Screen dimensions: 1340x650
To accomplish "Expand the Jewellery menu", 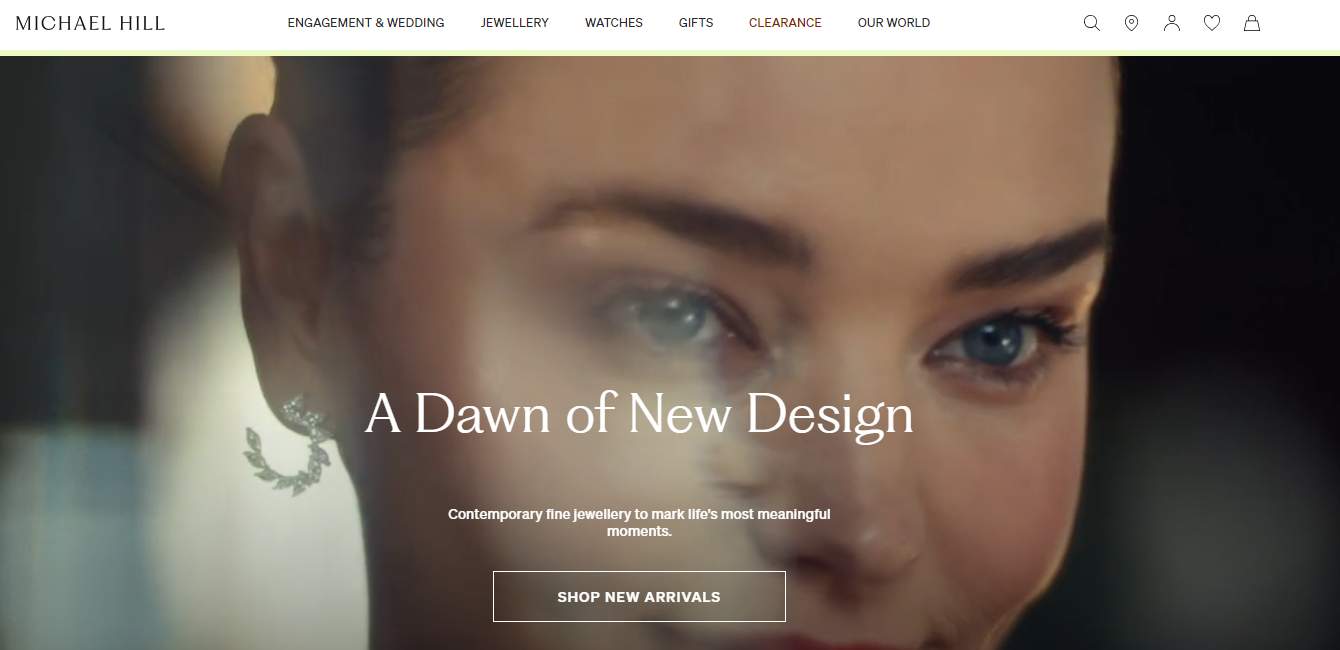I will (514, 22).
